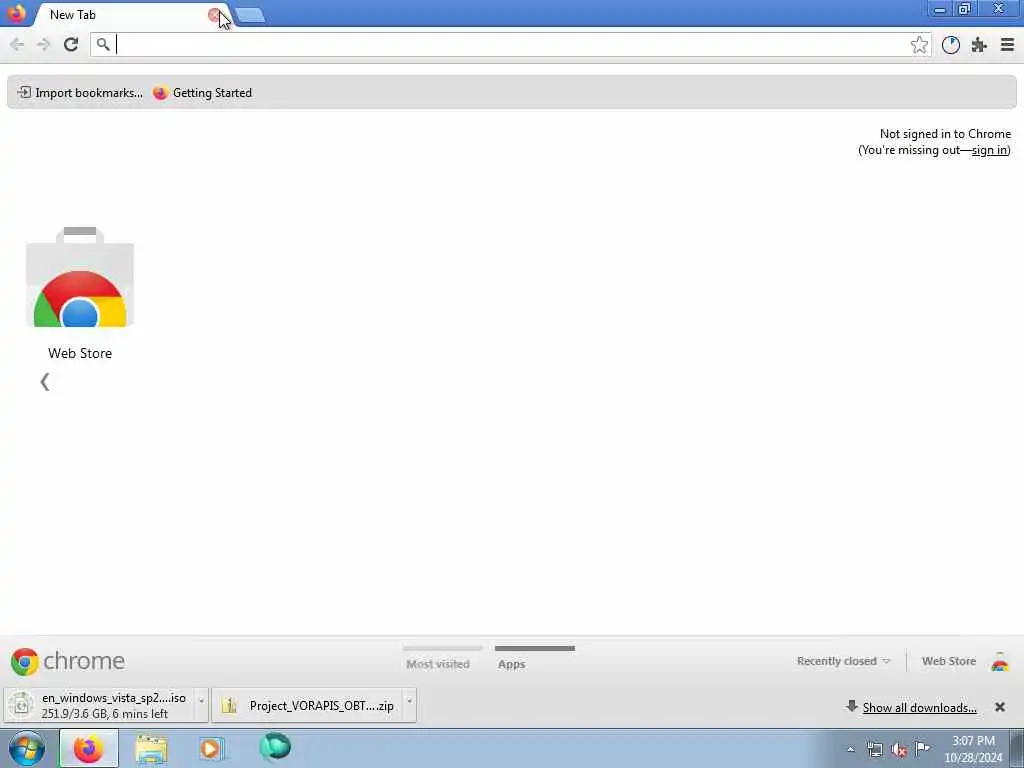This screenshot has height=768, width=1024.
Task: Open a new tab with the new-tab button
Action: click(249, 15)
